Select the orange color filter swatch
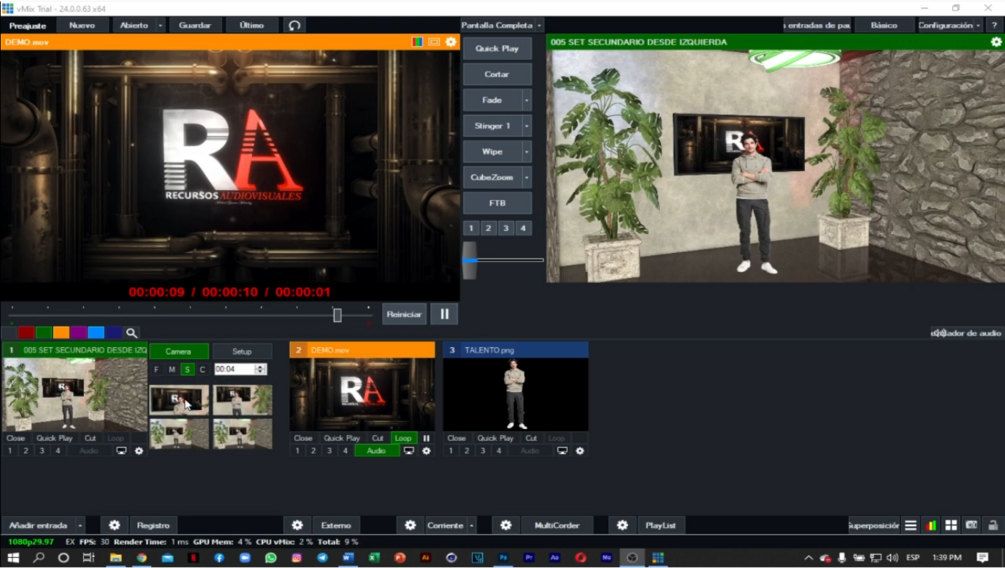1005x568 pixels. [61, 333]
